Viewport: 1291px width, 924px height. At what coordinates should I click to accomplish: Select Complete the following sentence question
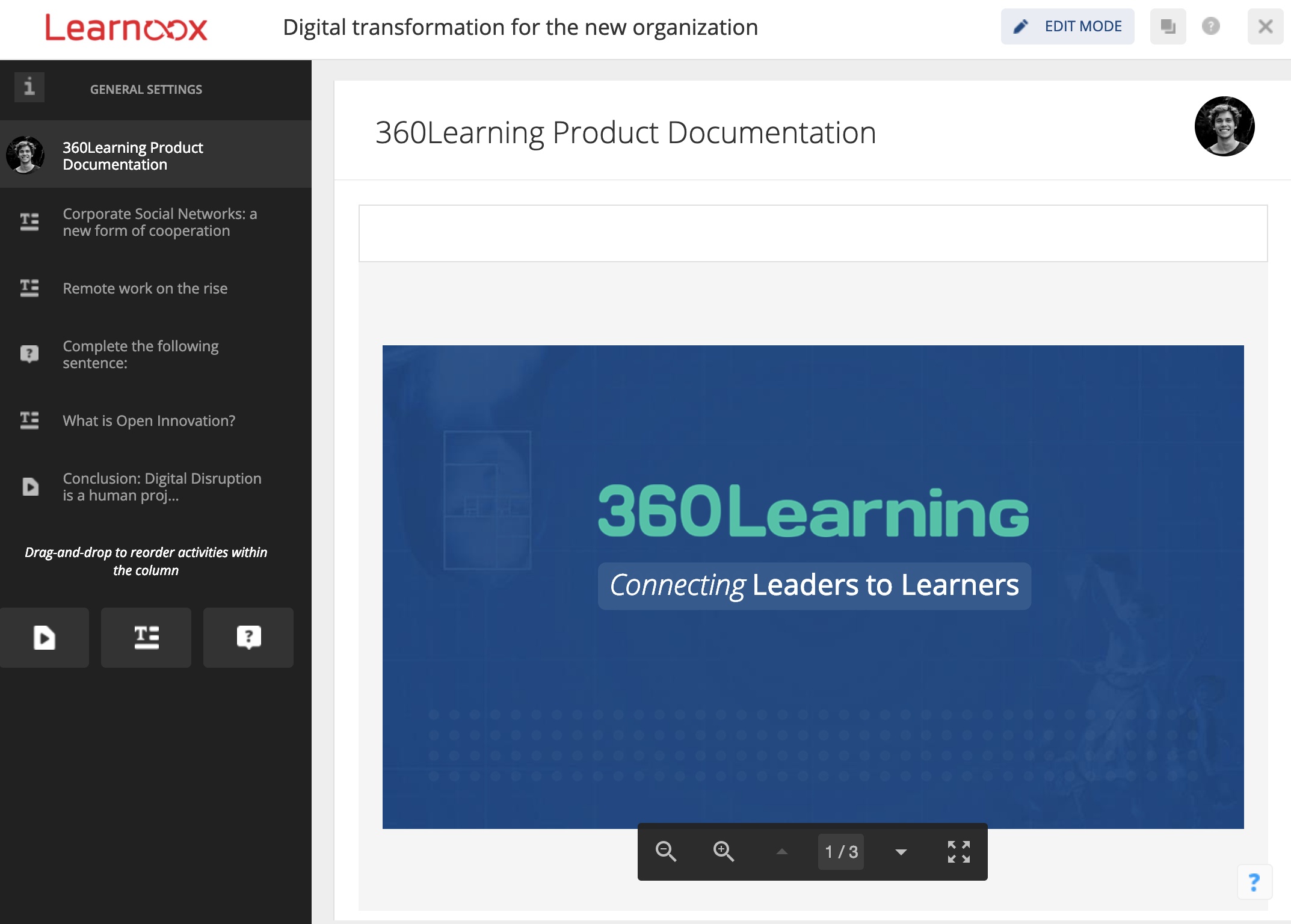point(140,355)
